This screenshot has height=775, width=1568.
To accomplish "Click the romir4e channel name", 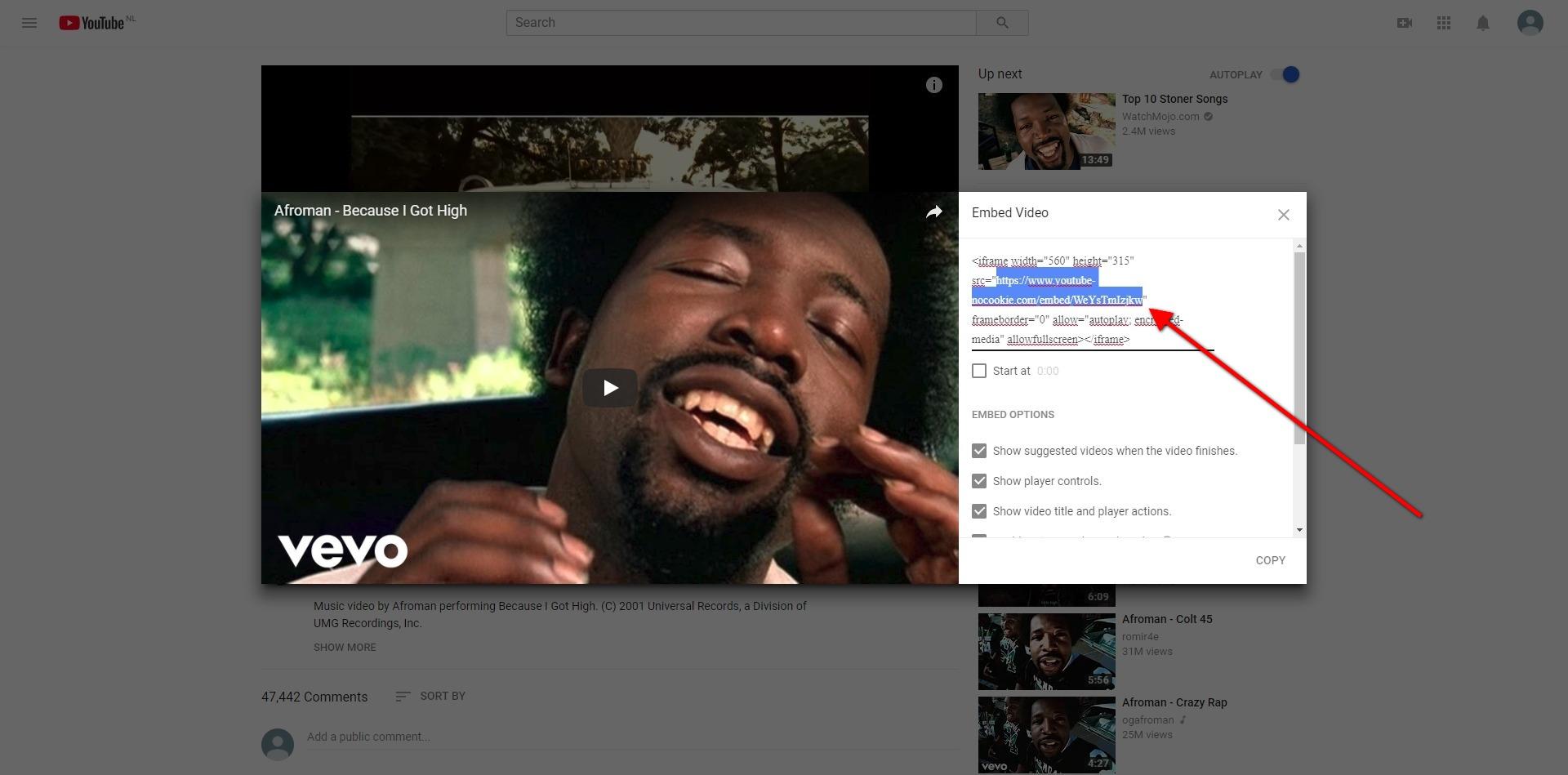I will [x=1140, y=636].
